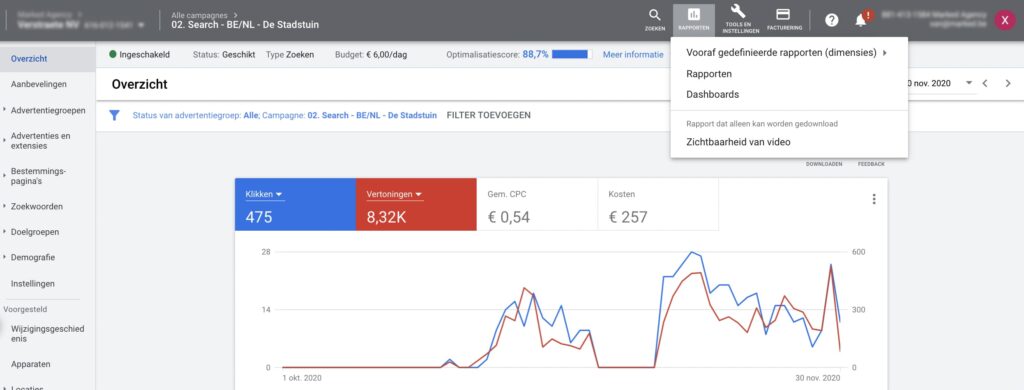1024x390 pixels.
Task: Click the Type Zoeken text
Action: pyautogui.click(x=290, y=55)
